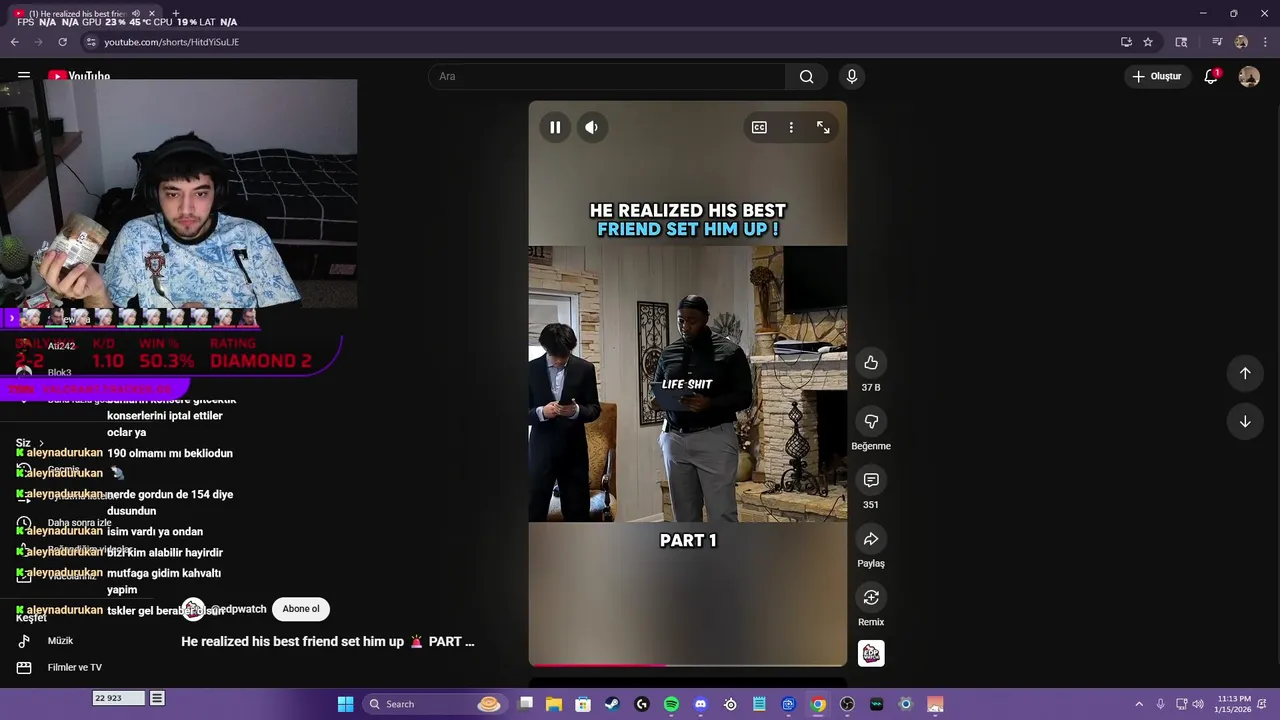Open a new Chrome tab
Screen dimensions: 1280x720
click(x=176, y=14)
